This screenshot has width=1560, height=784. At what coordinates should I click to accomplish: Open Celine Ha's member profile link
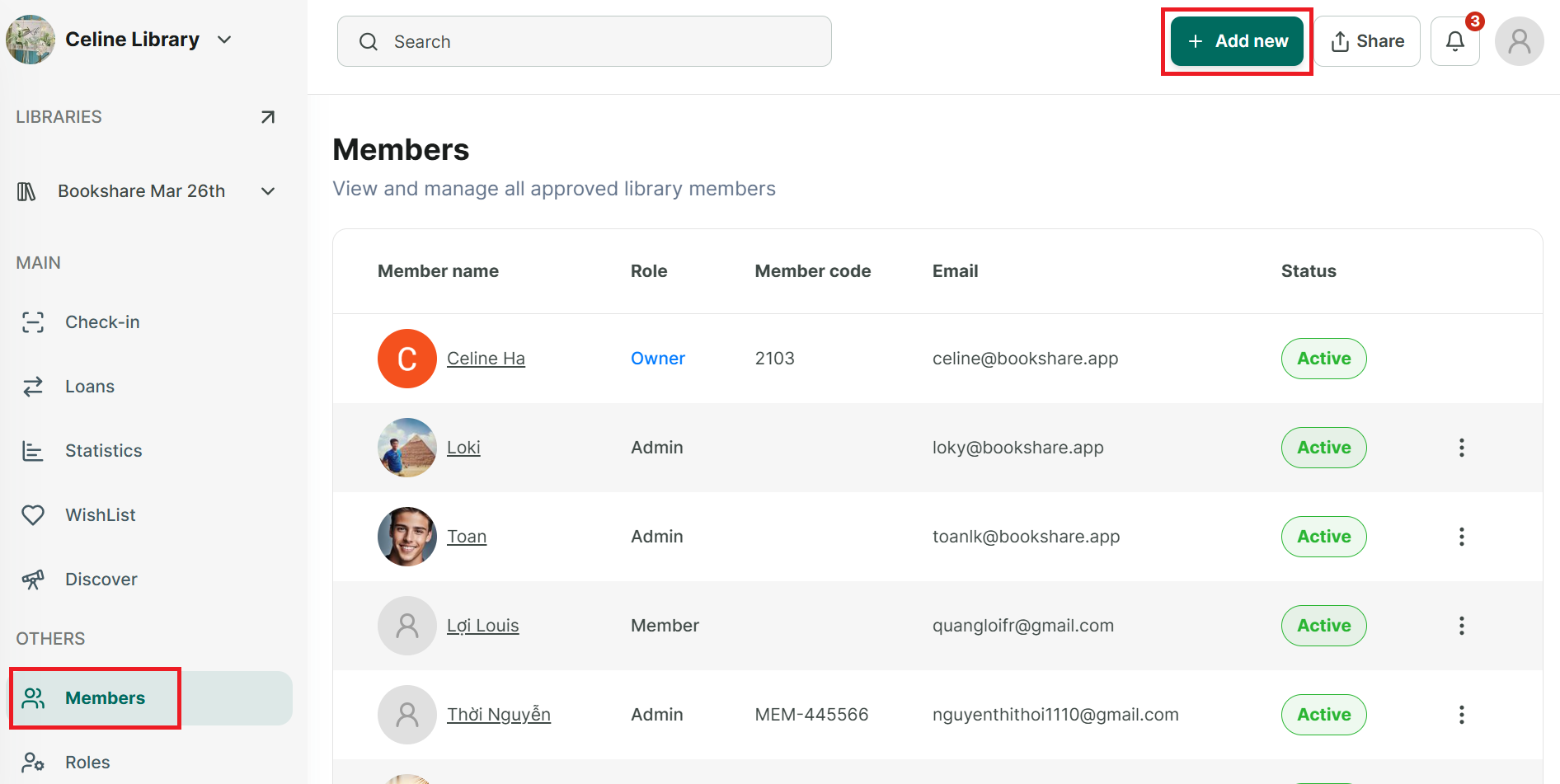click(x=486, y=359)
